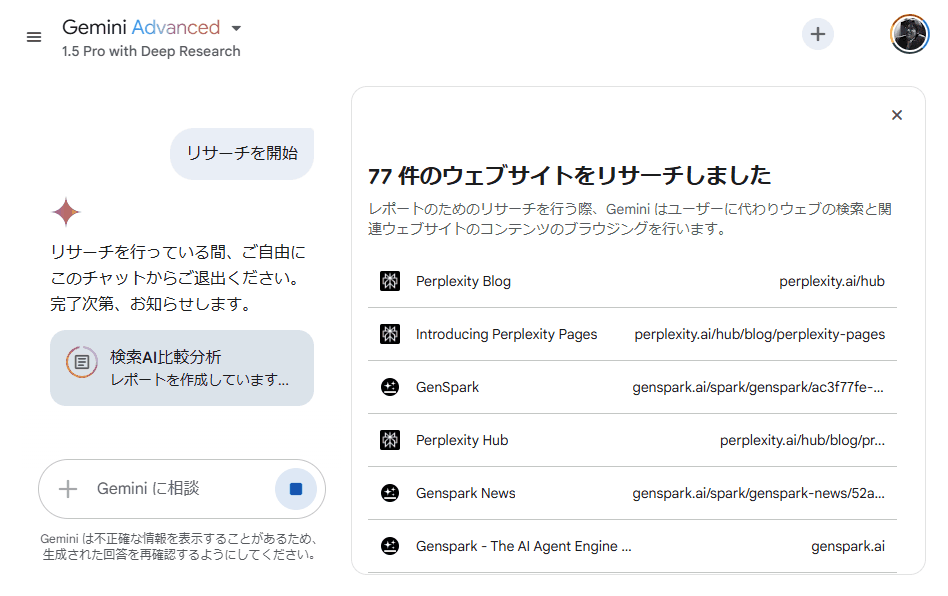
Task: Click the report document icon in card
Action: pos(82,361)
